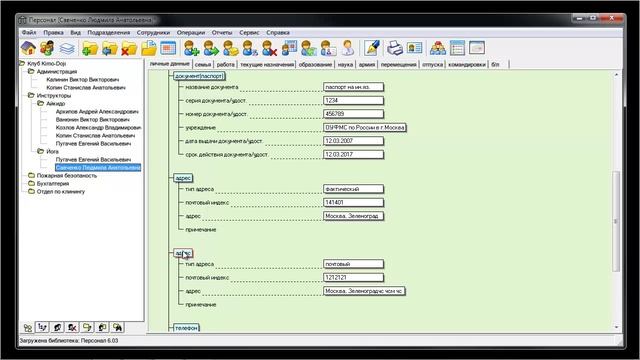Click the scrollbar up arrow of the form
The image size is (640, 360).
[616, 75]
